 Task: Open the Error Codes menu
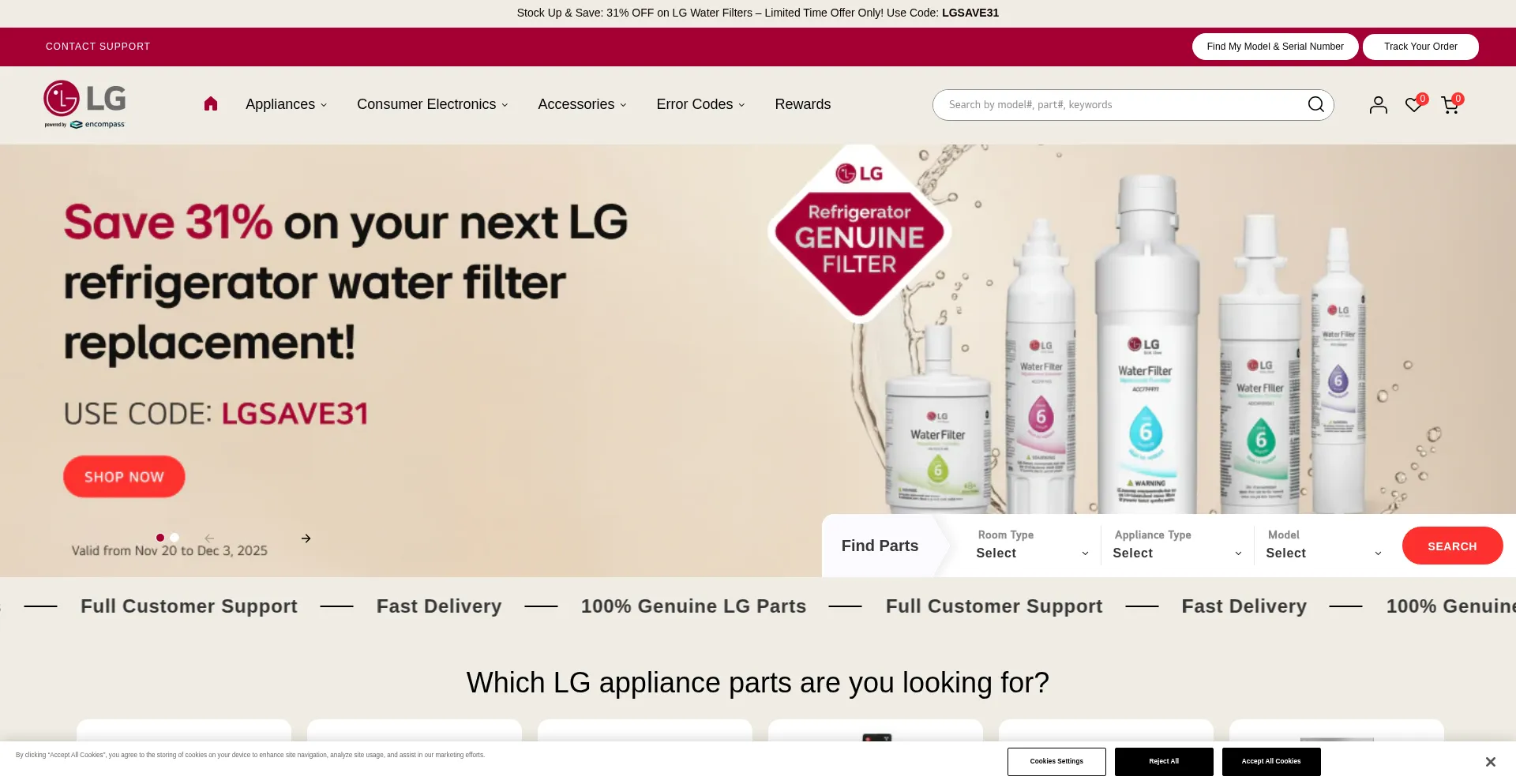(x=700, y=104)
